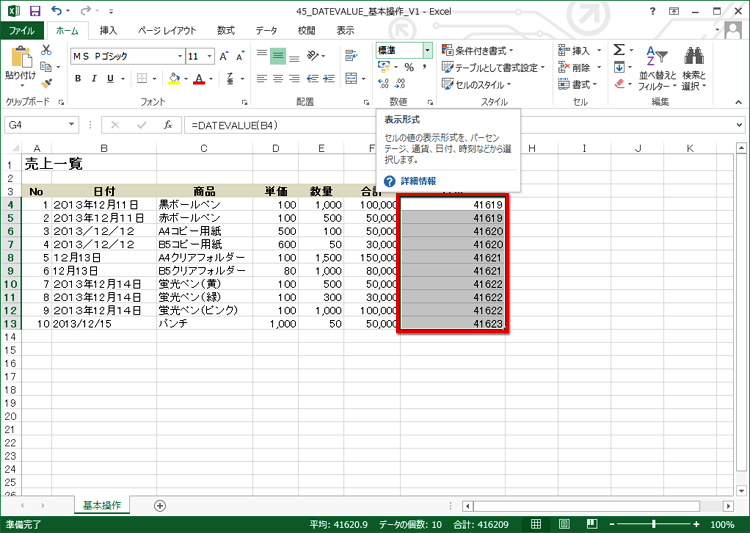Viewport: 750px width, 533px height.
Task: Toggle align text left
Action: coord(262,78)
